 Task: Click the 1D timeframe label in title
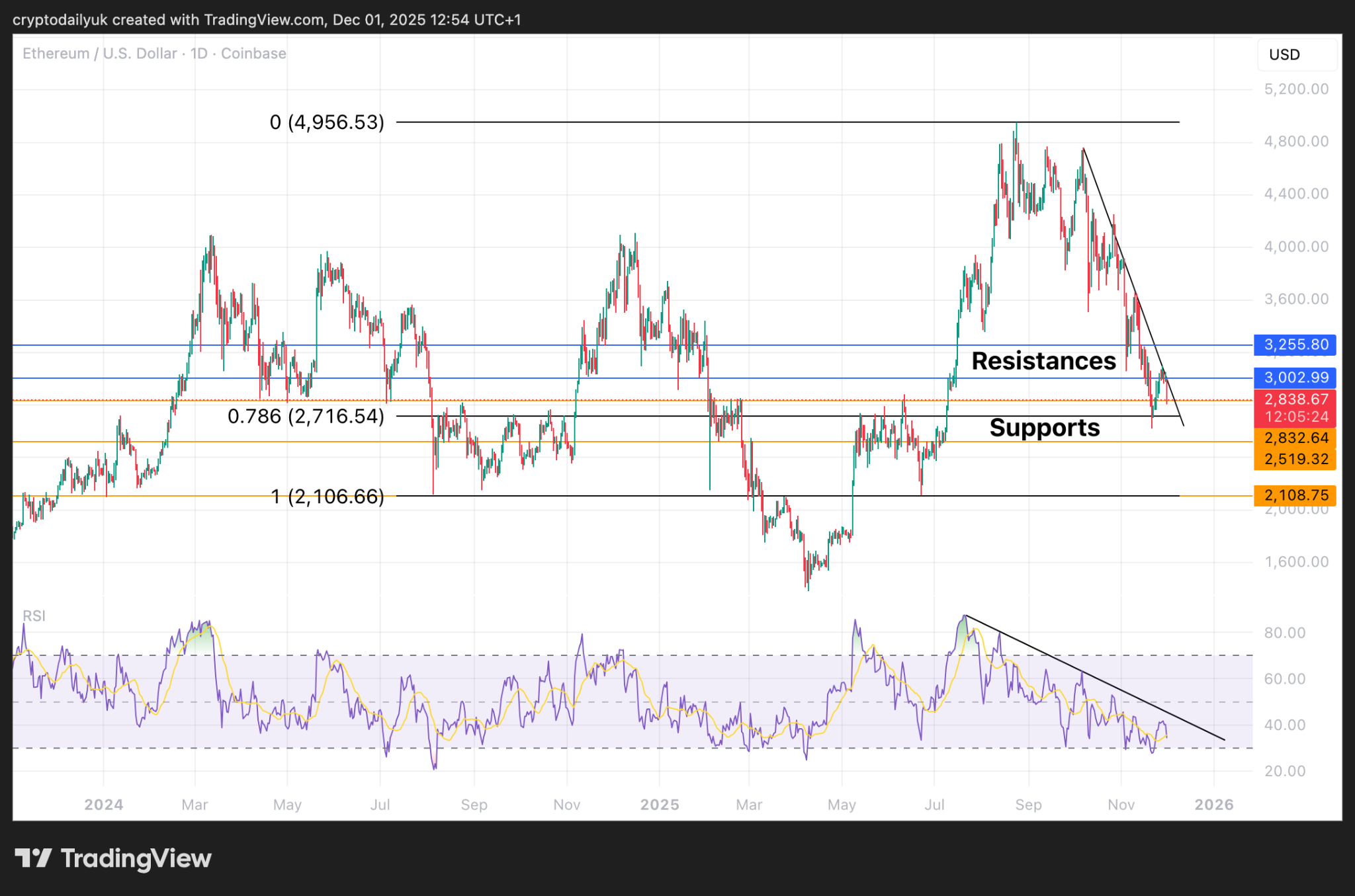[x=198, y=54]
